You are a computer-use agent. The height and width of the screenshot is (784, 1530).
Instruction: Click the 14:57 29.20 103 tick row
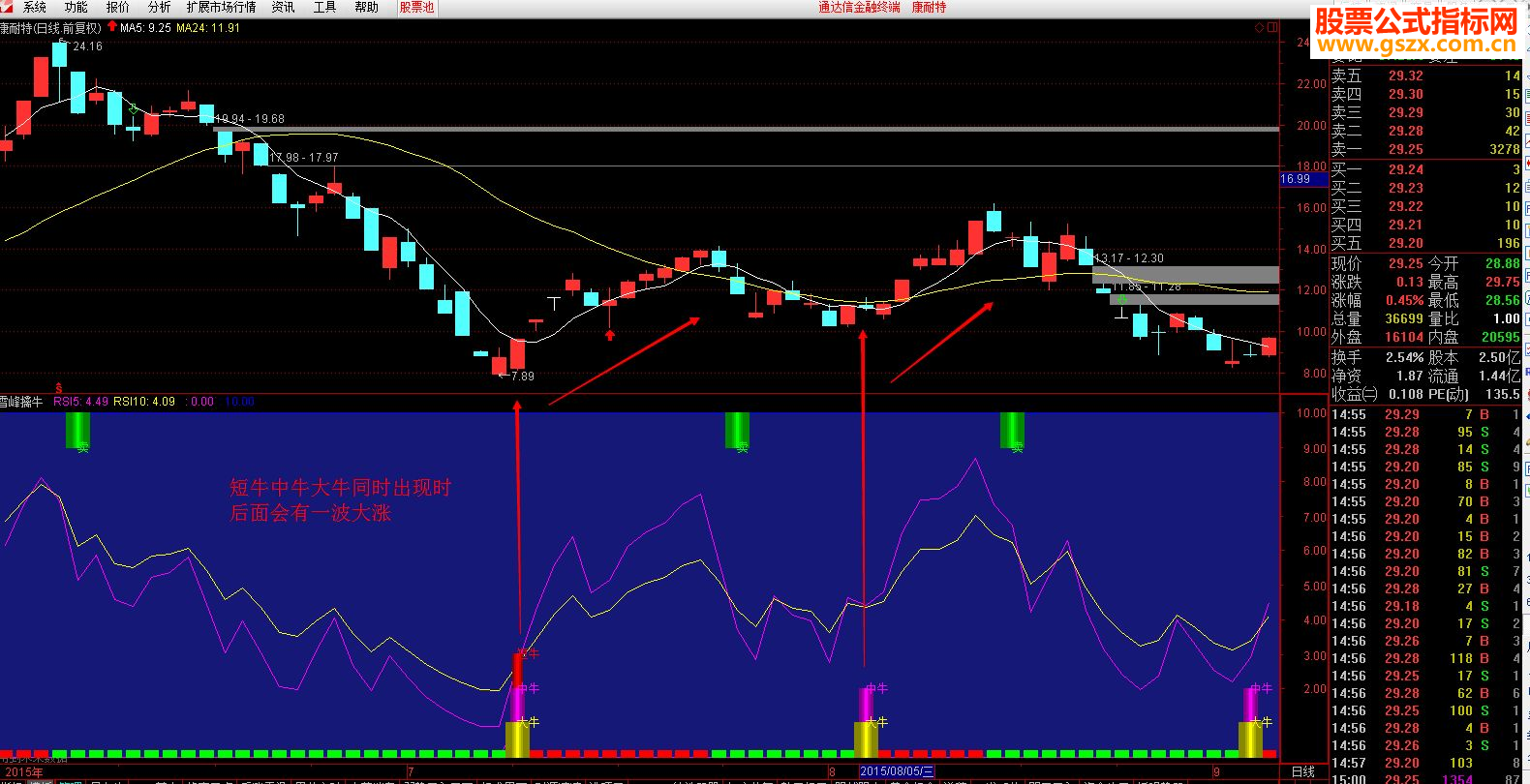click(1426, 763)
